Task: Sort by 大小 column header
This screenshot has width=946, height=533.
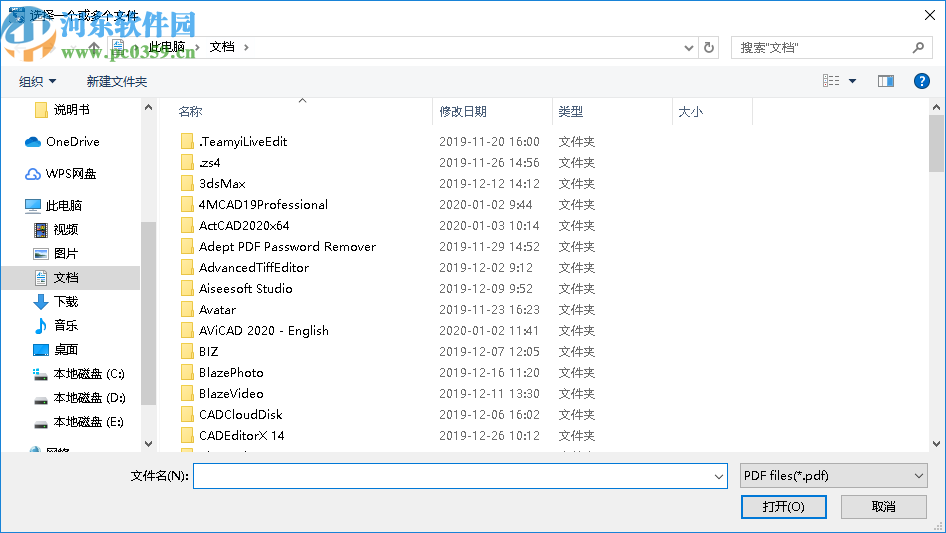Action: pyautogui.click(x=690, y=112)
